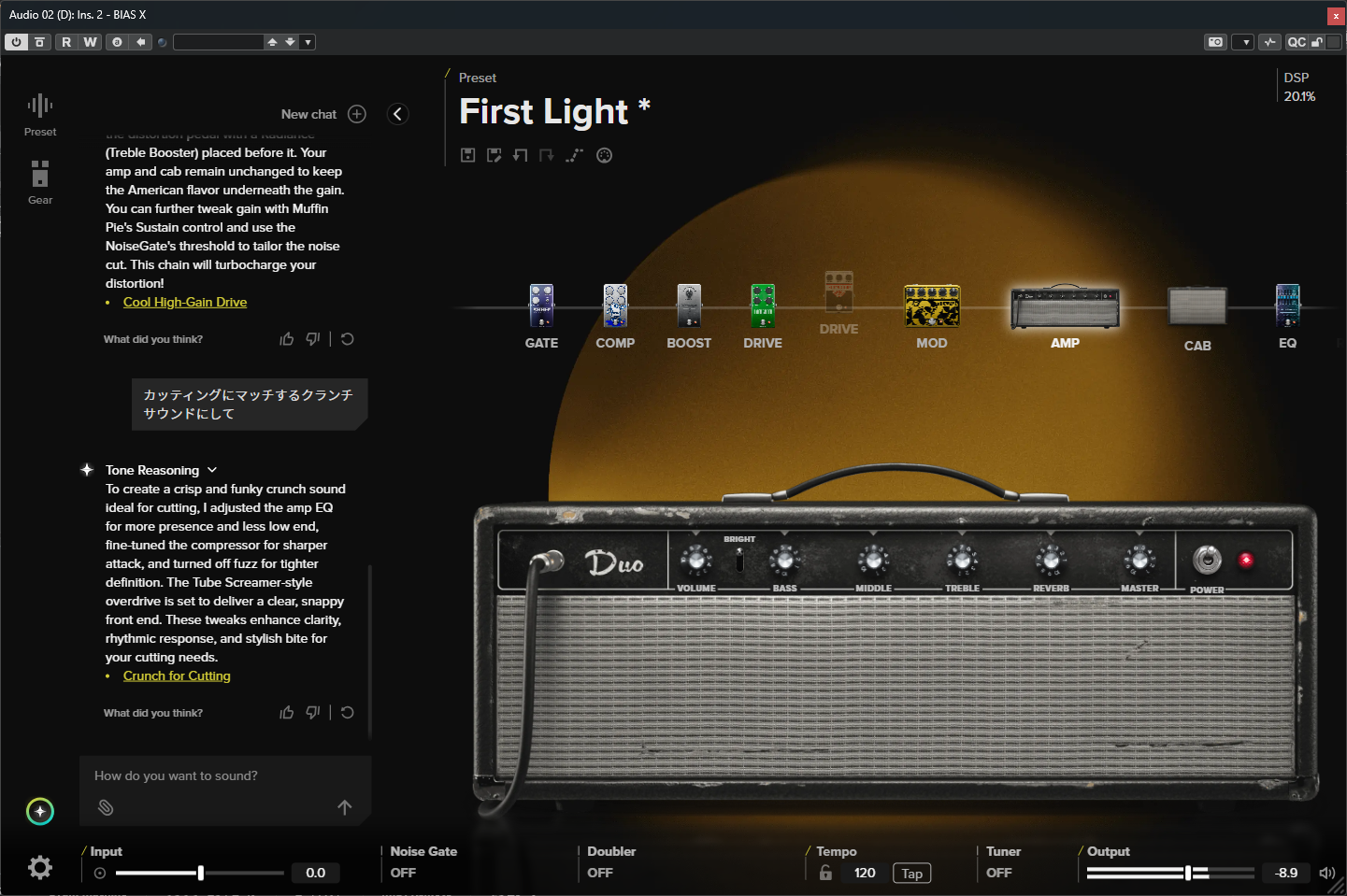Attach a file to the chat message
1347x896 pixels.
coord(106,807)
